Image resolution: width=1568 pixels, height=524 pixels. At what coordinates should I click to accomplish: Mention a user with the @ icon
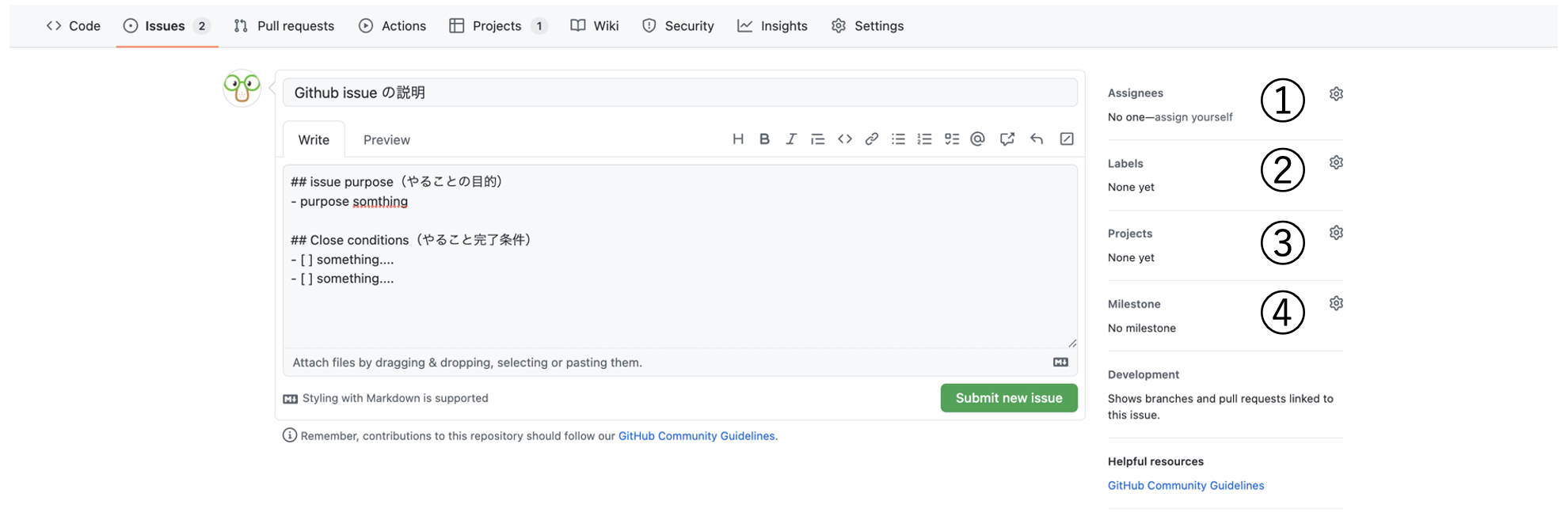[978, 139]
